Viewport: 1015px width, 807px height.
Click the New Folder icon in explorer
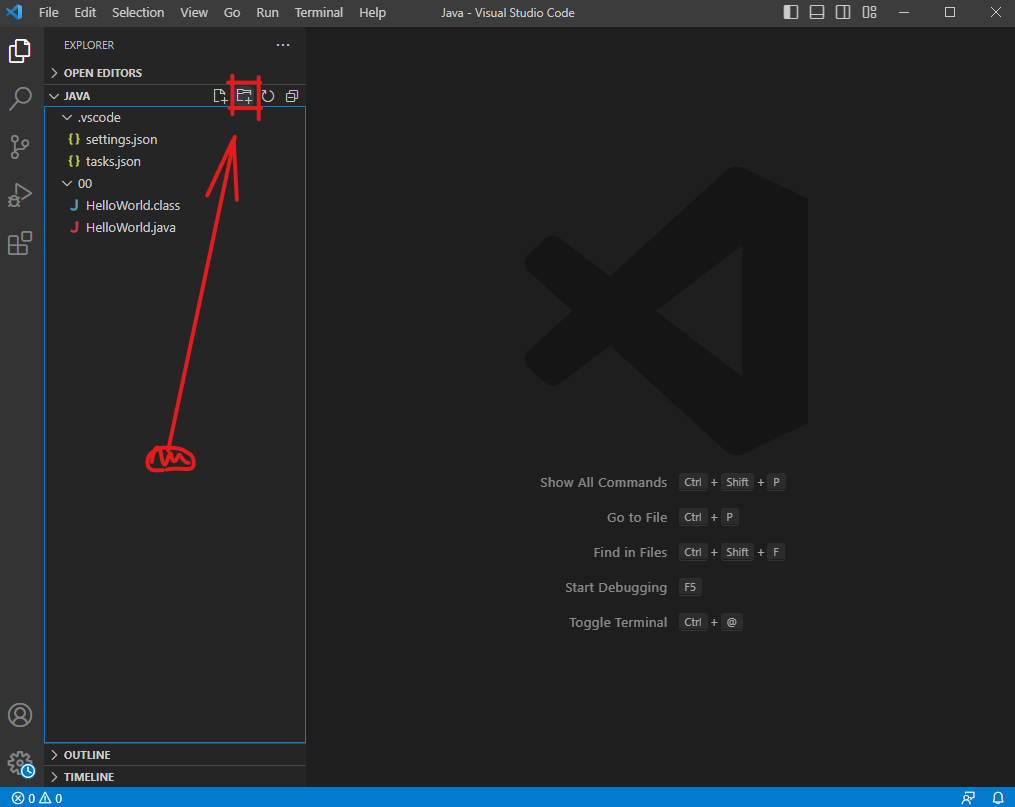pyautogui.click(x=244, y=96)
